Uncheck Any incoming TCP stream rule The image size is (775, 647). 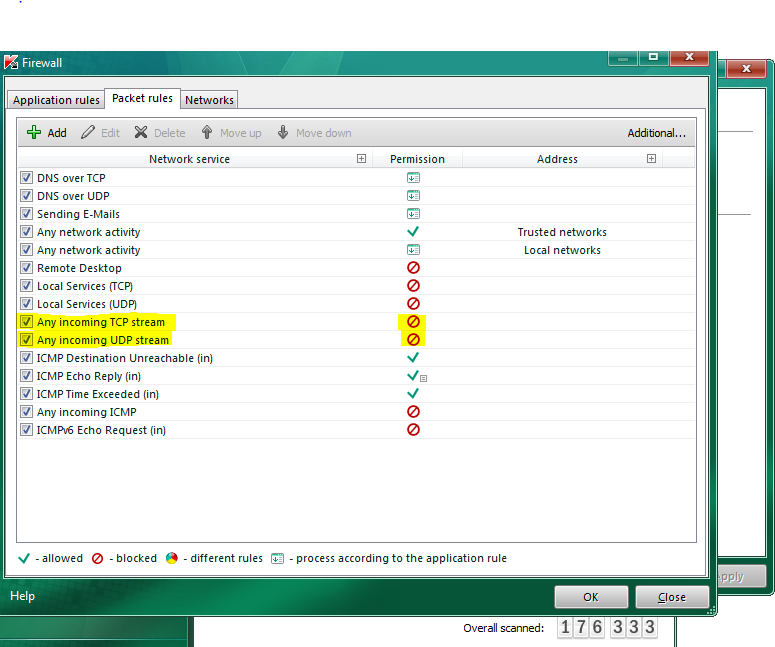coord(27,322)
